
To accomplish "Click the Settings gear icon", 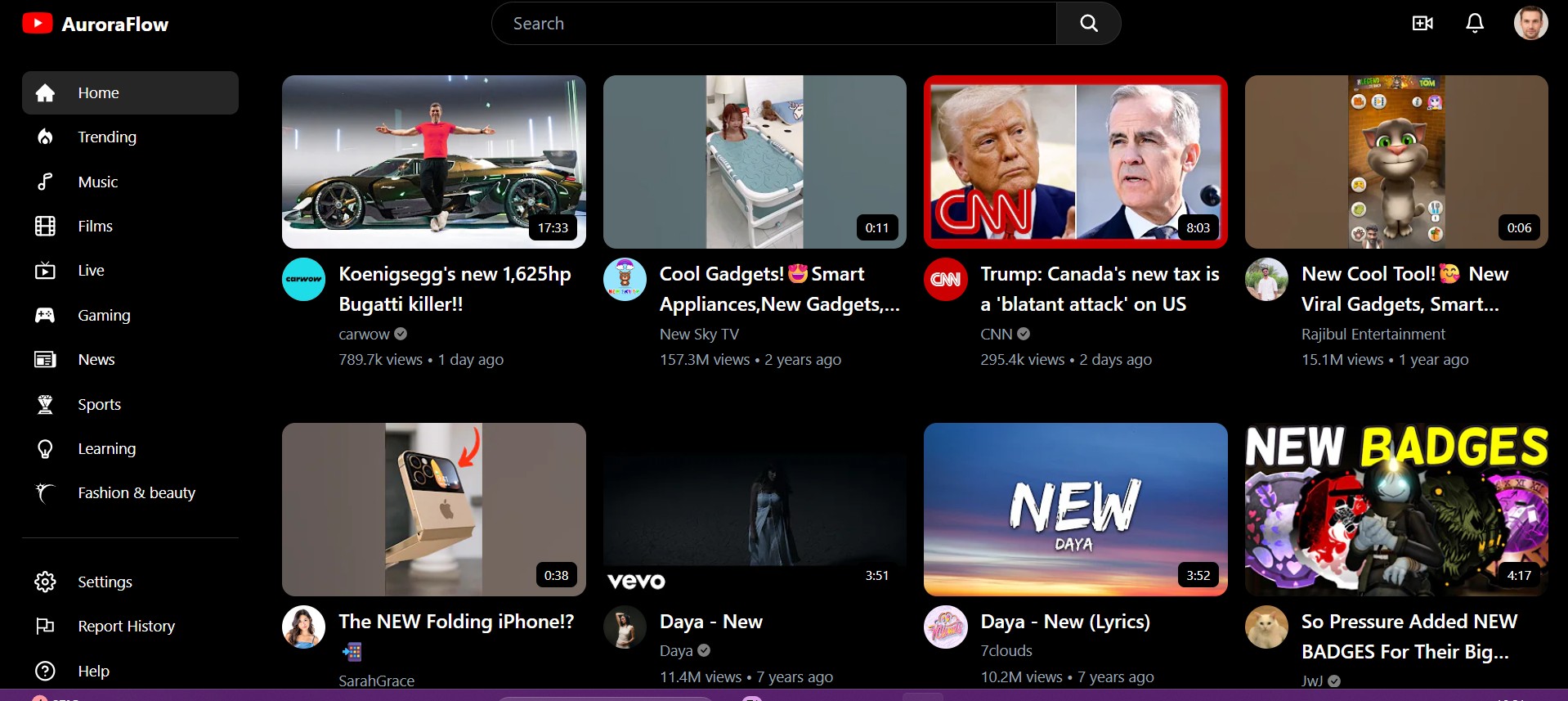I will coord(45,582).
